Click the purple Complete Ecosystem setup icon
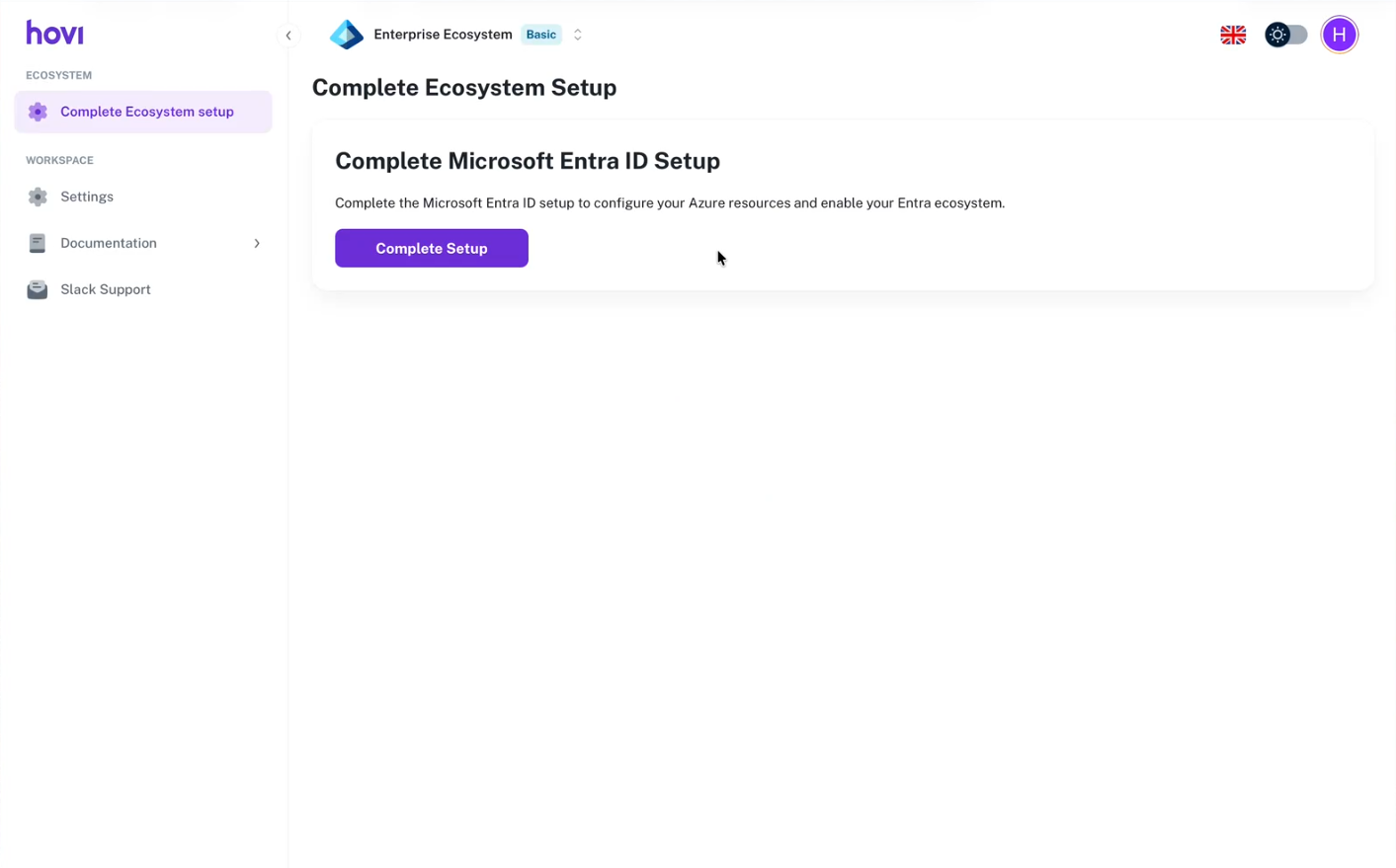1396x868 pixels. coord(38,112)
